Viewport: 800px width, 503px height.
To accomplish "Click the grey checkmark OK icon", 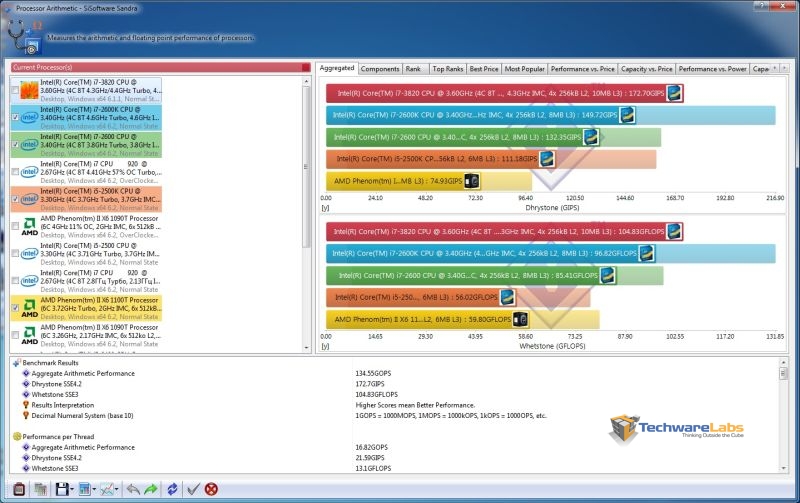I will point(193,489).
